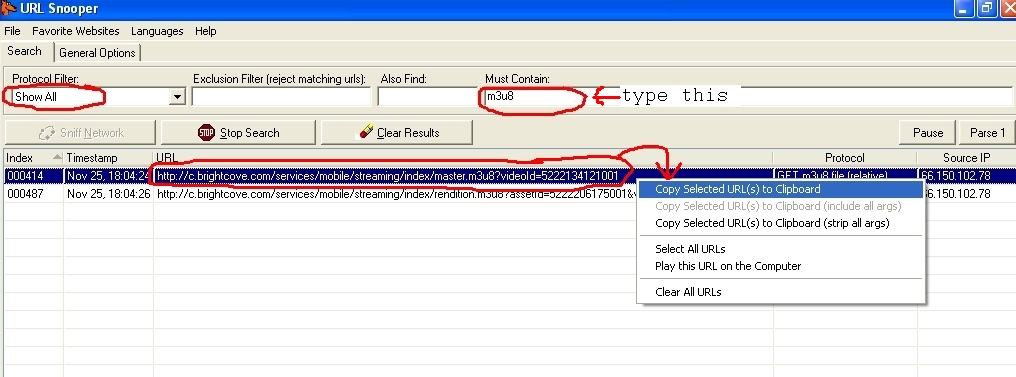Click the Pause button

click(x=928, y=133)
